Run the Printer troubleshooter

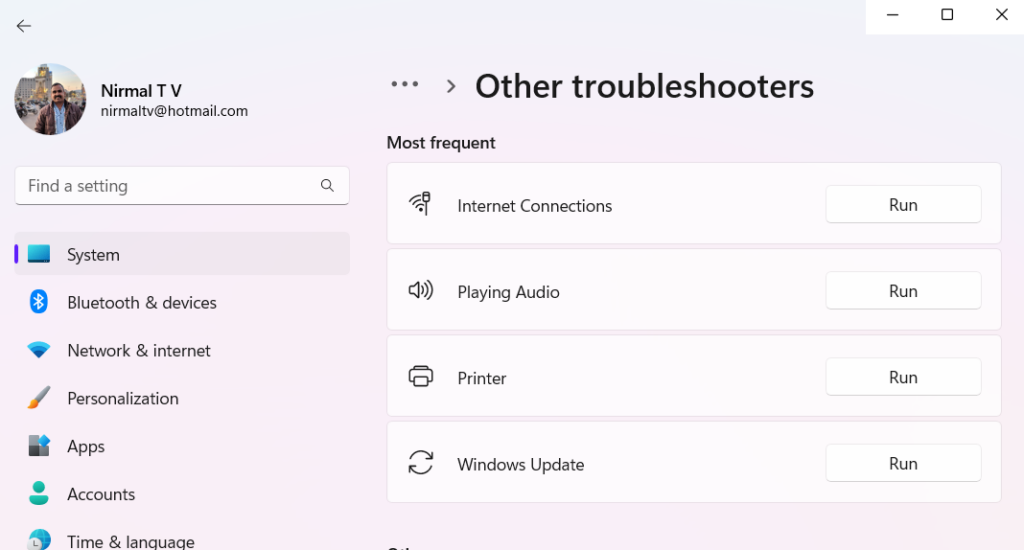[903, 377]
